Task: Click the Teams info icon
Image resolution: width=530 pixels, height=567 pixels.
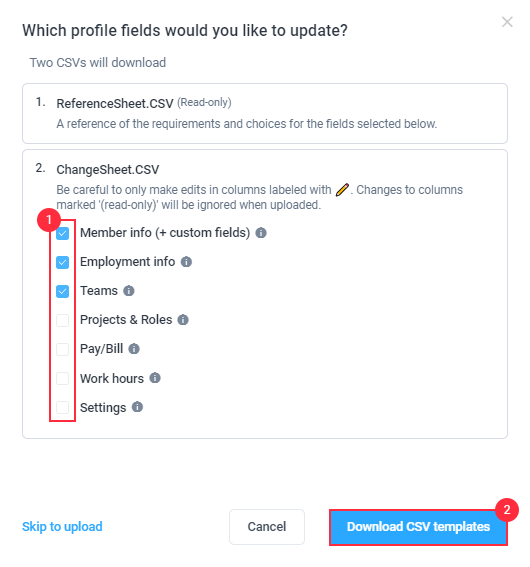Action: [129, 291]
